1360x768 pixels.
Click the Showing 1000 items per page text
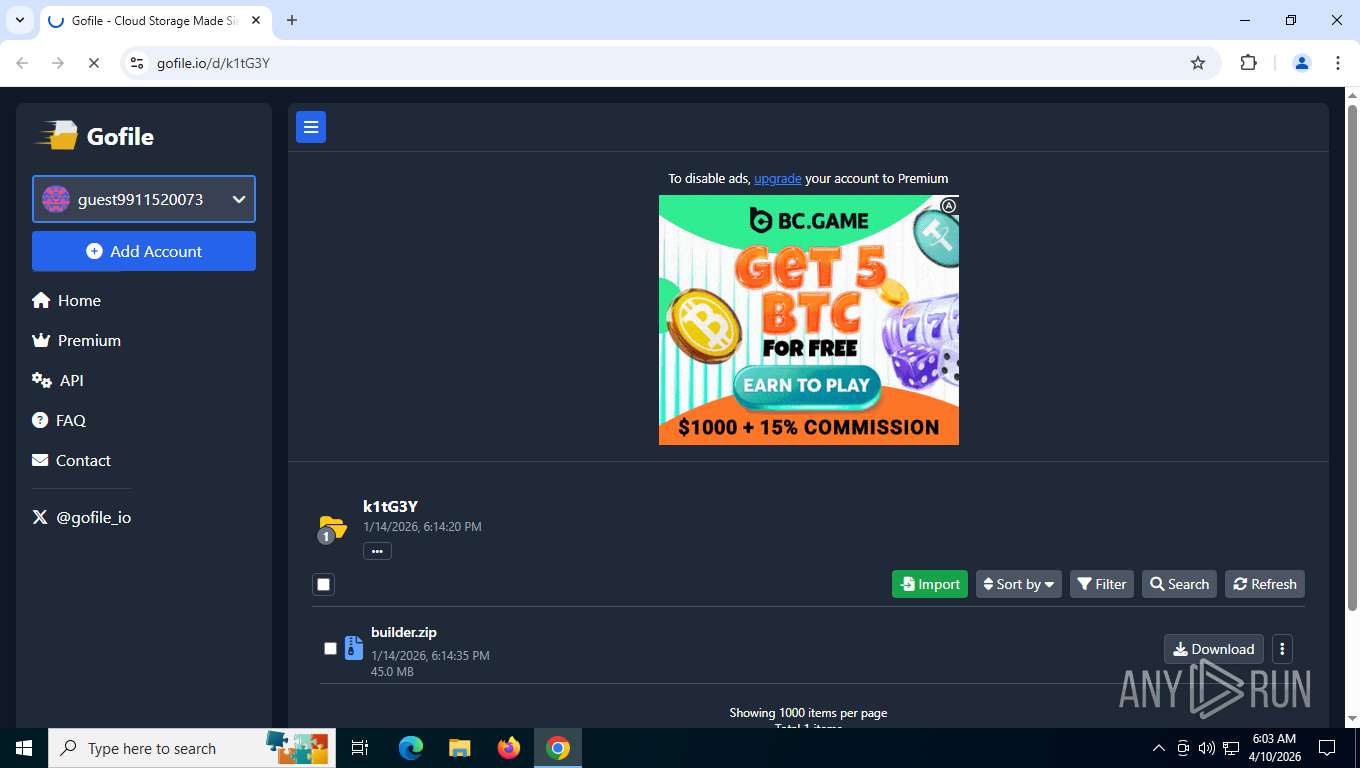808,713
